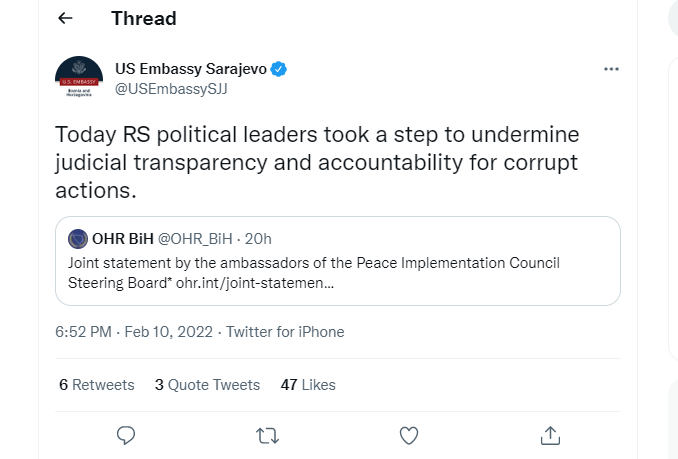
Task: Click US Embassy Sarajevo profile avatar
Action: (78, 79)
